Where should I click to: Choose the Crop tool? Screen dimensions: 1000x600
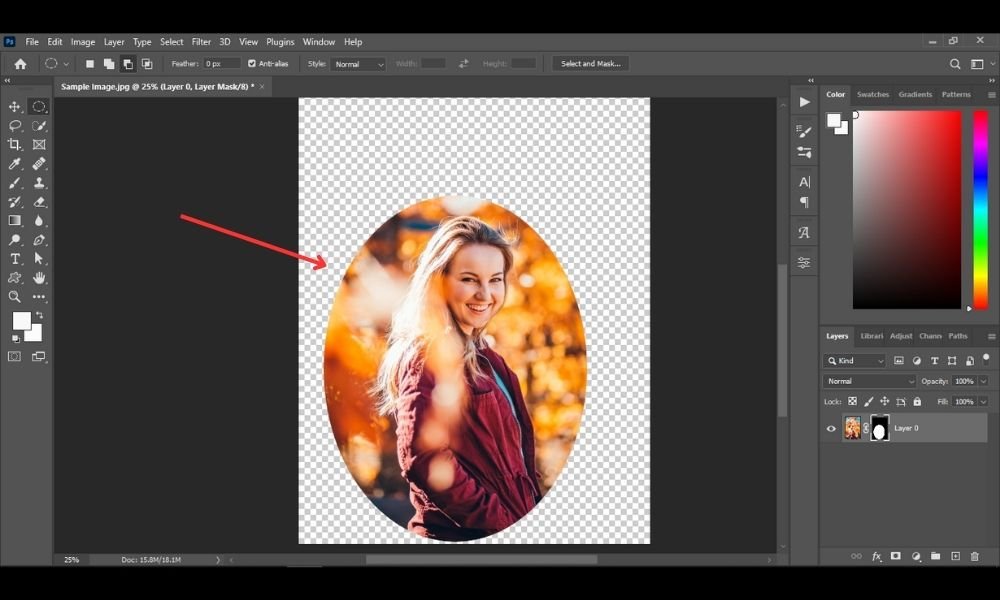coord(14,145)
